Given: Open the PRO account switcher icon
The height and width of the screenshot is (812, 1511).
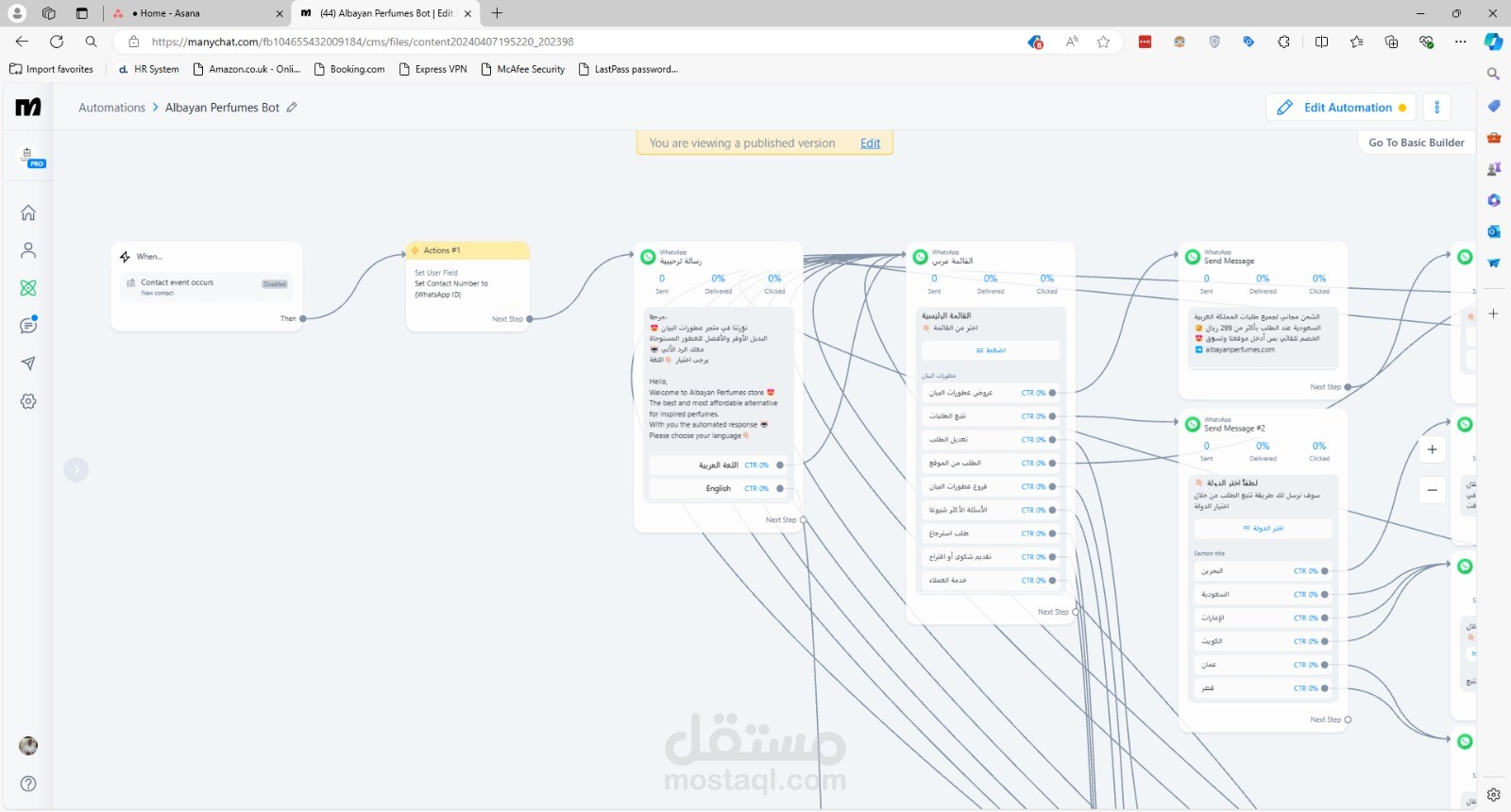Looking at the screenshot, I should tap(30, 158).
